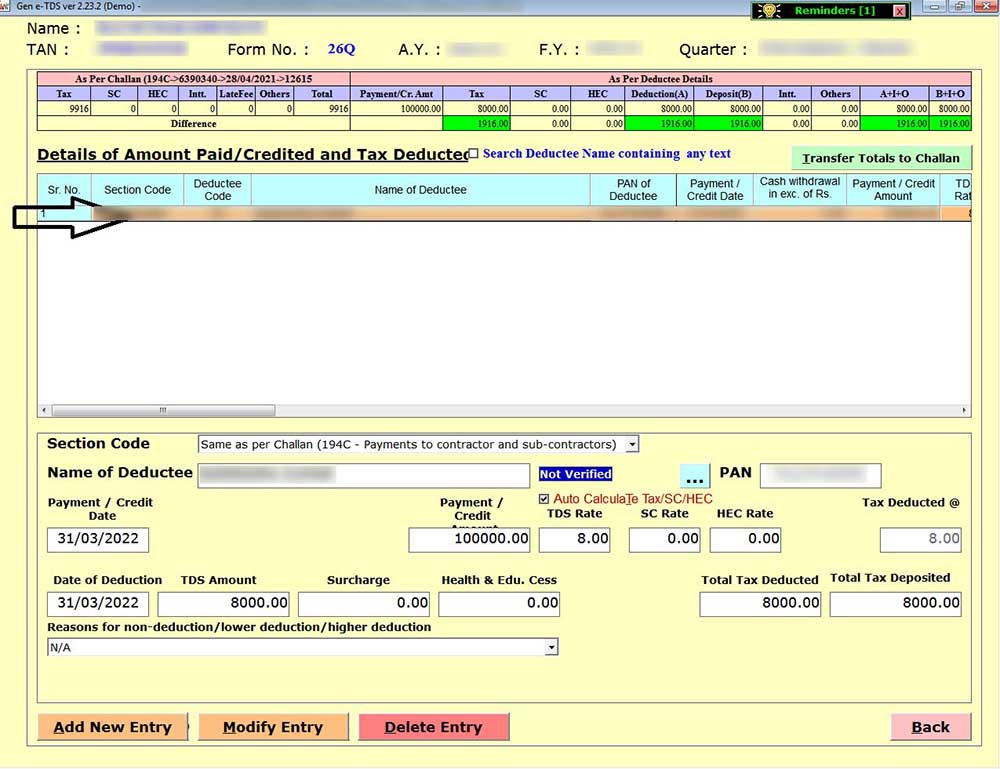The image size is (1000, 769).
Task: Click the Section Code column header
Action: (x=137, y=190)
